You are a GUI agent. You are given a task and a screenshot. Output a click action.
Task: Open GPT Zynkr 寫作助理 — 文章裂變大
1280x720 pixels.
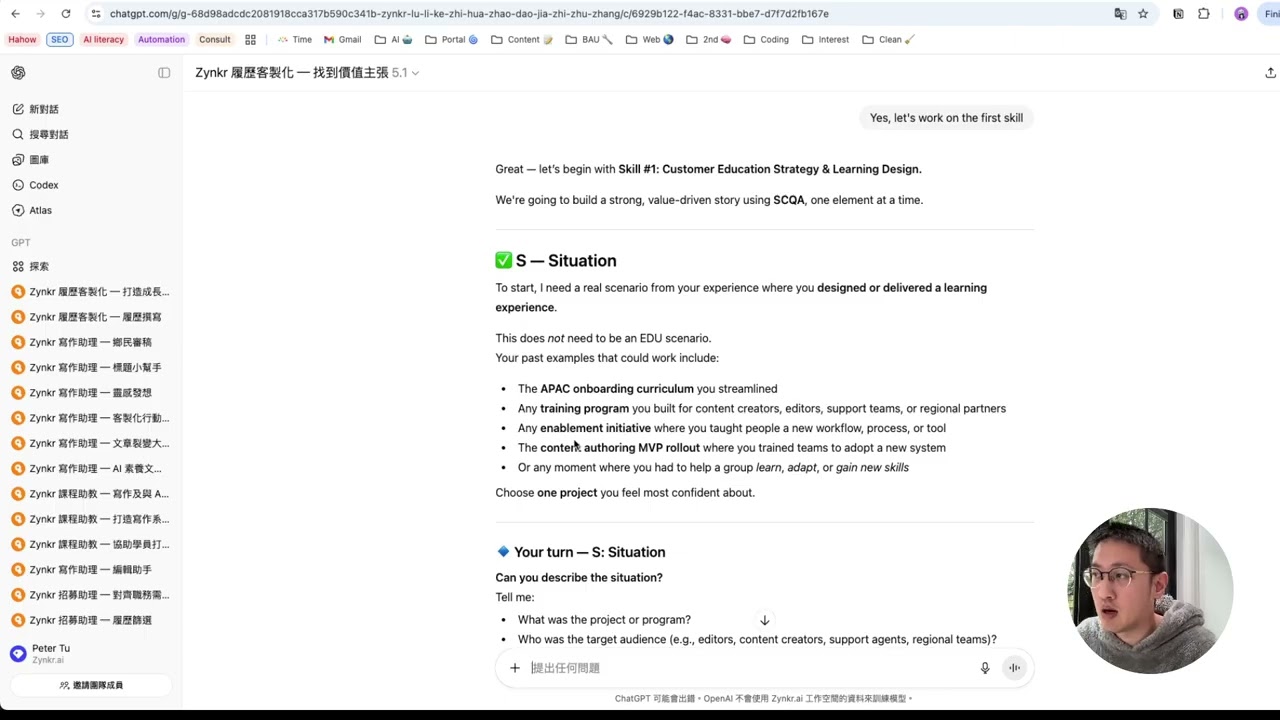(x=91, y=443)
